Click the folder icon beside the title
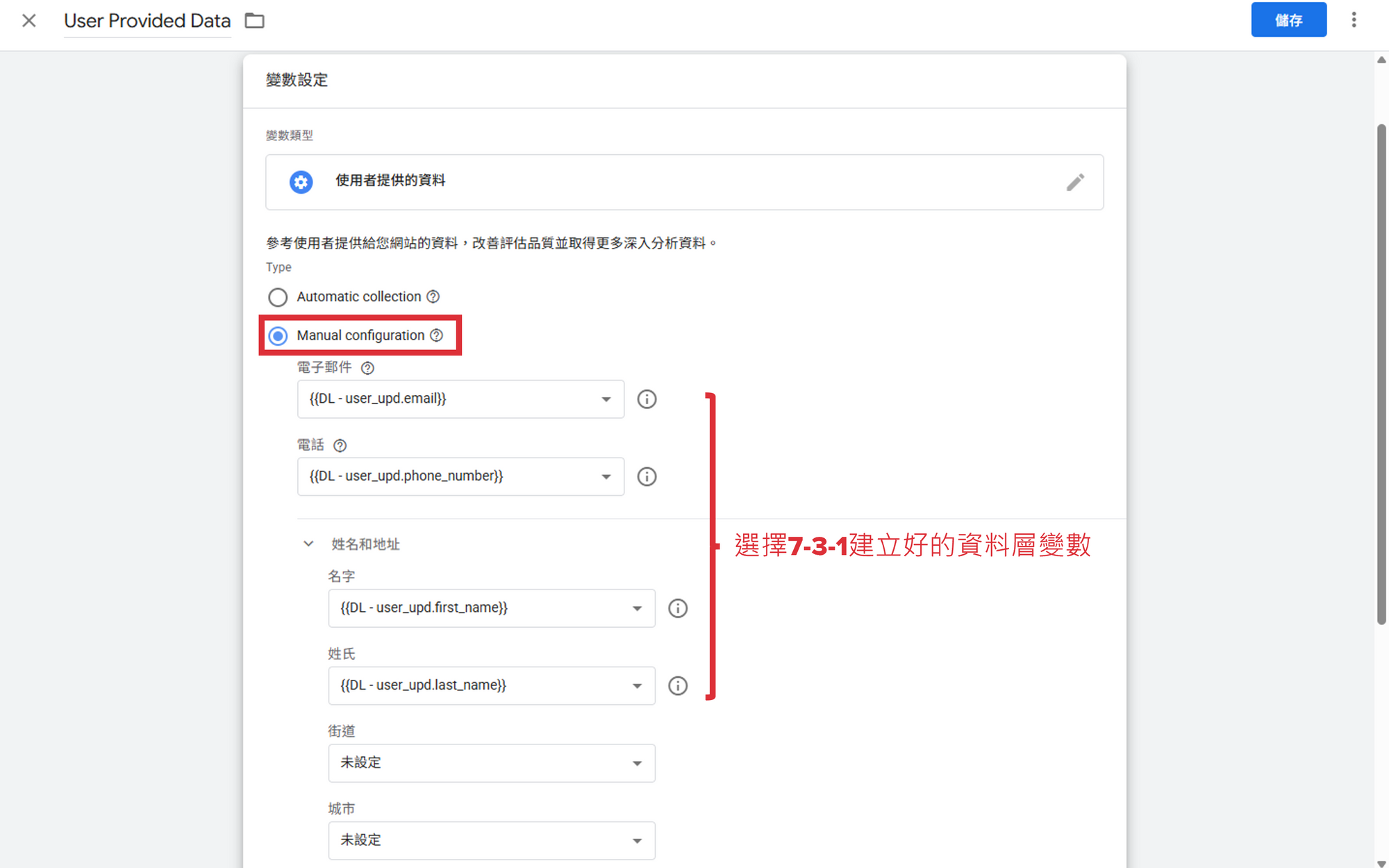Image resolution: width=1389 pixels, height=868 pixels. point(255,21)
